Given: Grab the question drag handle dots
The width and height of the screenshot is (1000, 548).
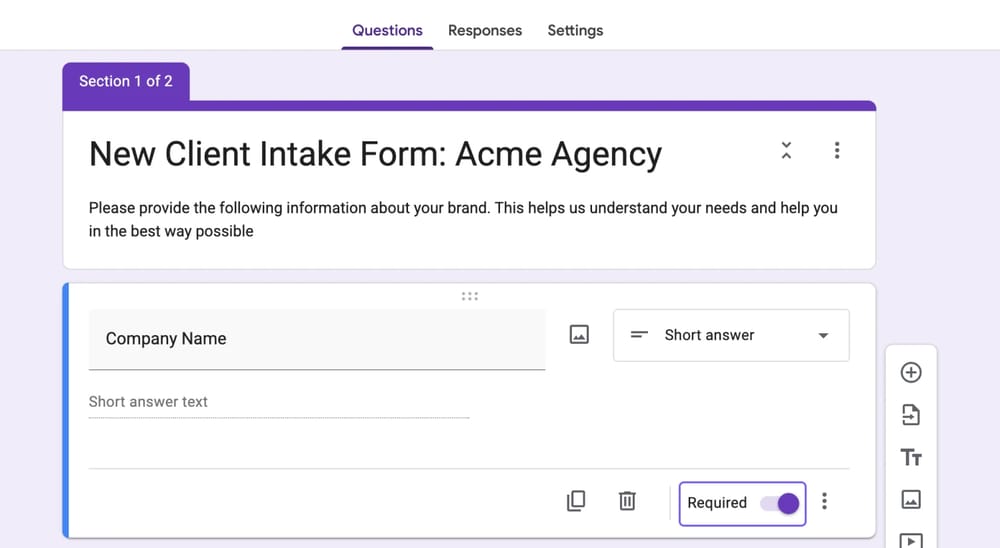Looking at the screenshot, I should [x=470, y=296].
